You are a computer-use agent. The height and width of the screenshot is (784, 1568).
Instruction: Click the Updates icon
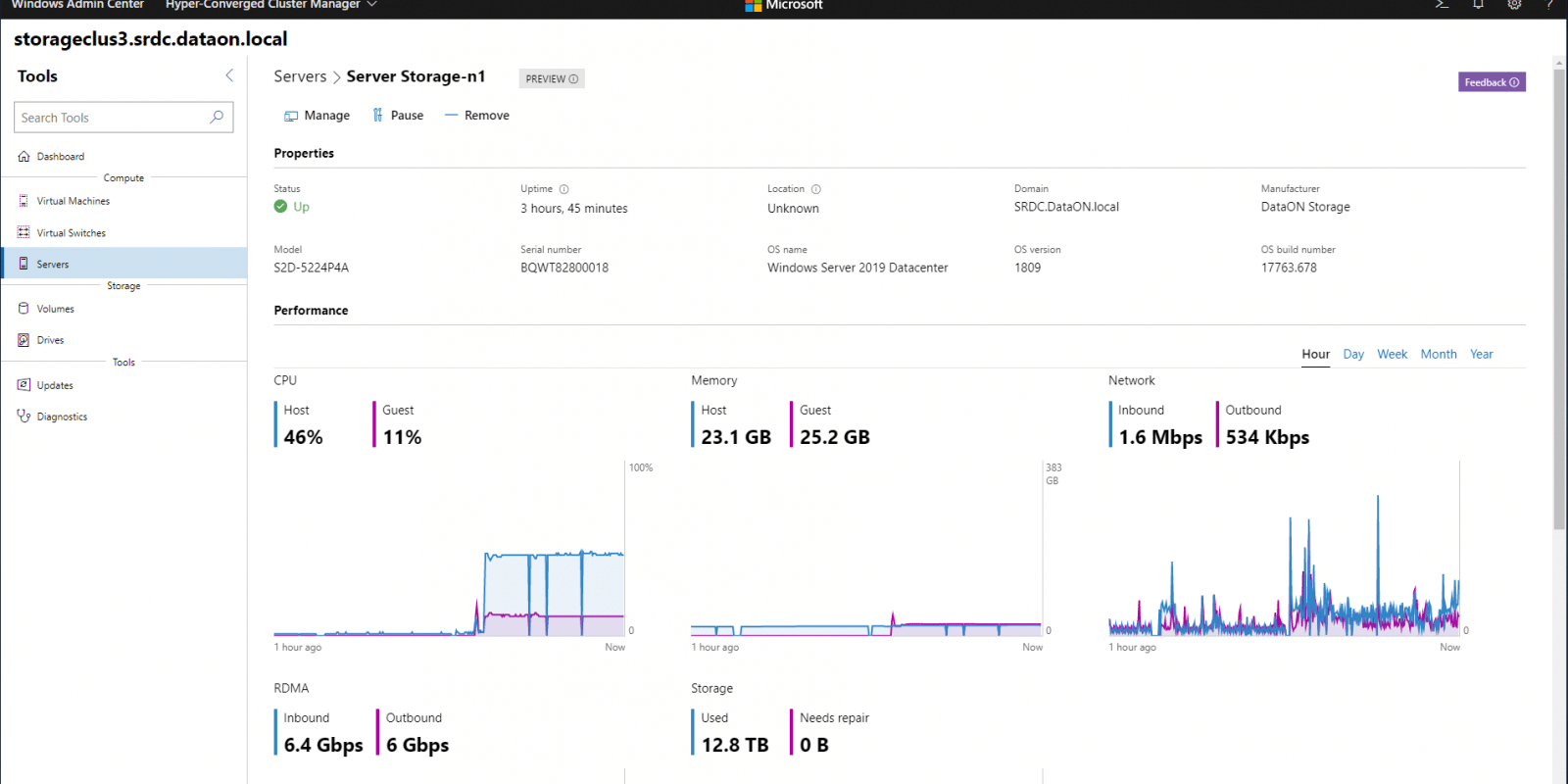tap(24, 385)
